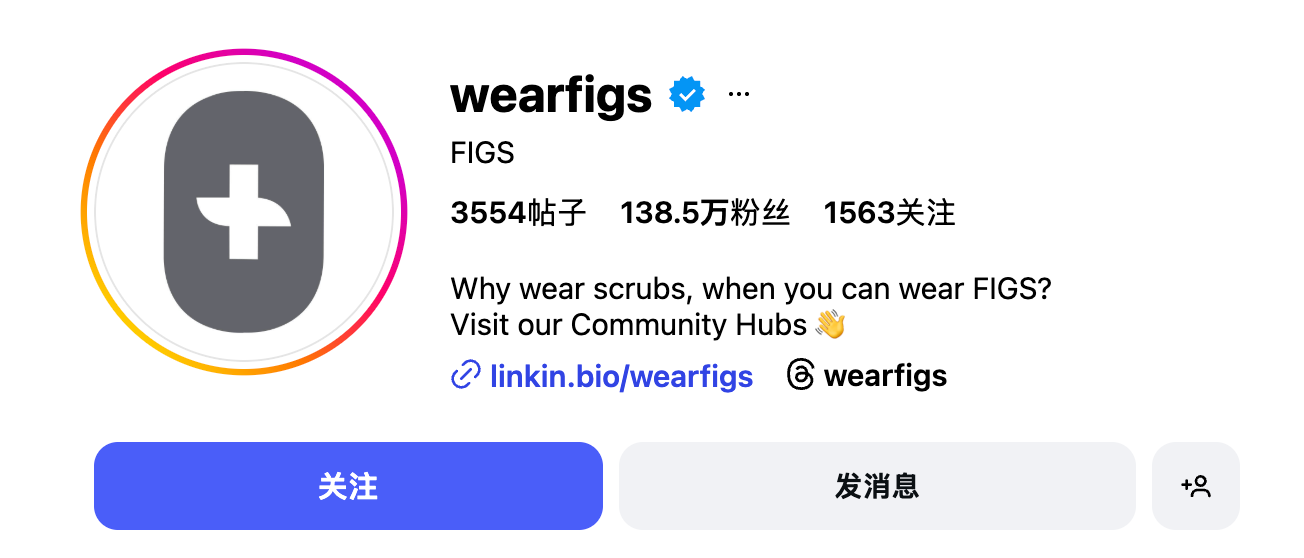Click the FIGS display name text
The width and height of the screenshot is (1304, 558).
pyautogui.click(x=483, y=153)
